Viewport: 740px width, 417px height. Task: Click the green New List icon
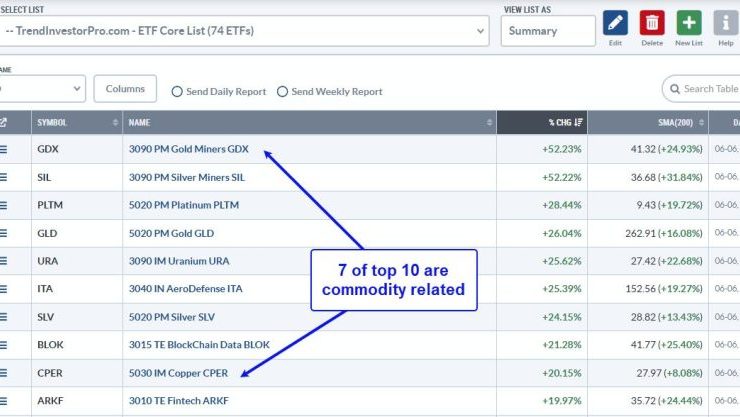[689, 24]
